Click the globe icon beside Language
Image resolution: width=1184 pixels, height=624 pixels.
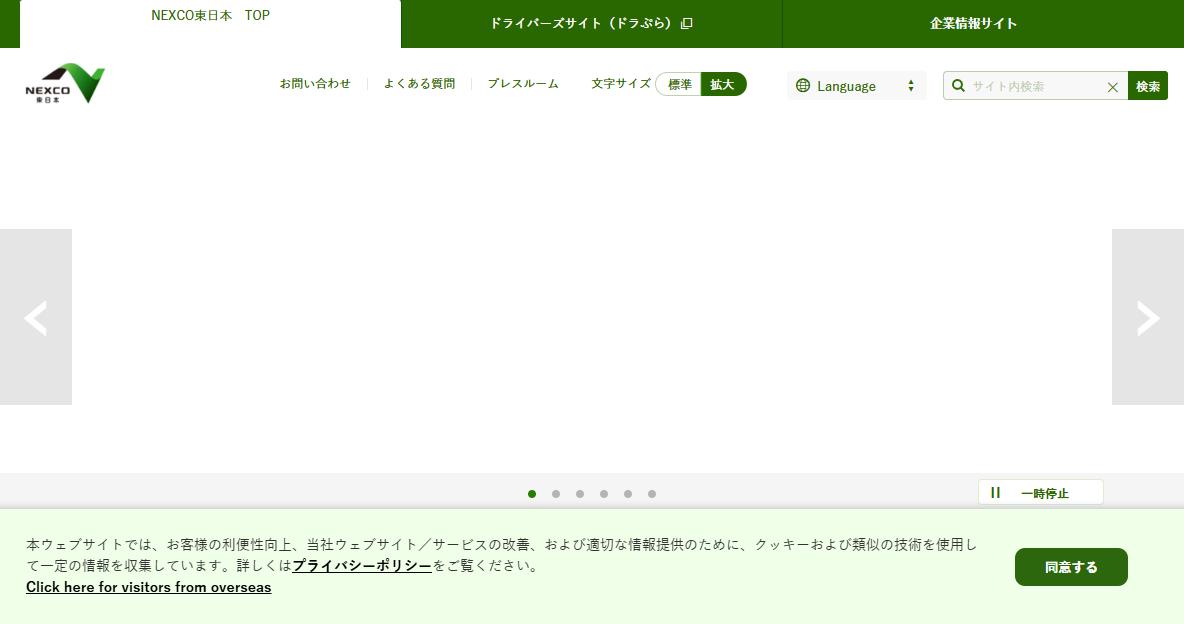point(803,85)
